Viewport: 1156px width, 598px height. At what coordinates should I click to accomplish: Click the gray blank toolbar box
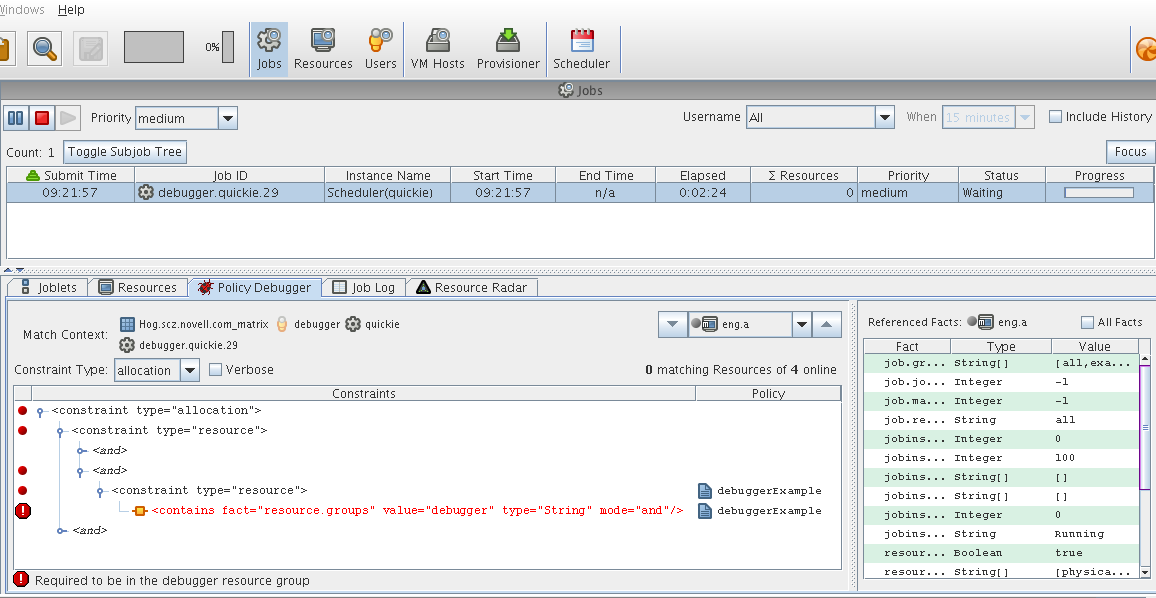click(153, 47)
